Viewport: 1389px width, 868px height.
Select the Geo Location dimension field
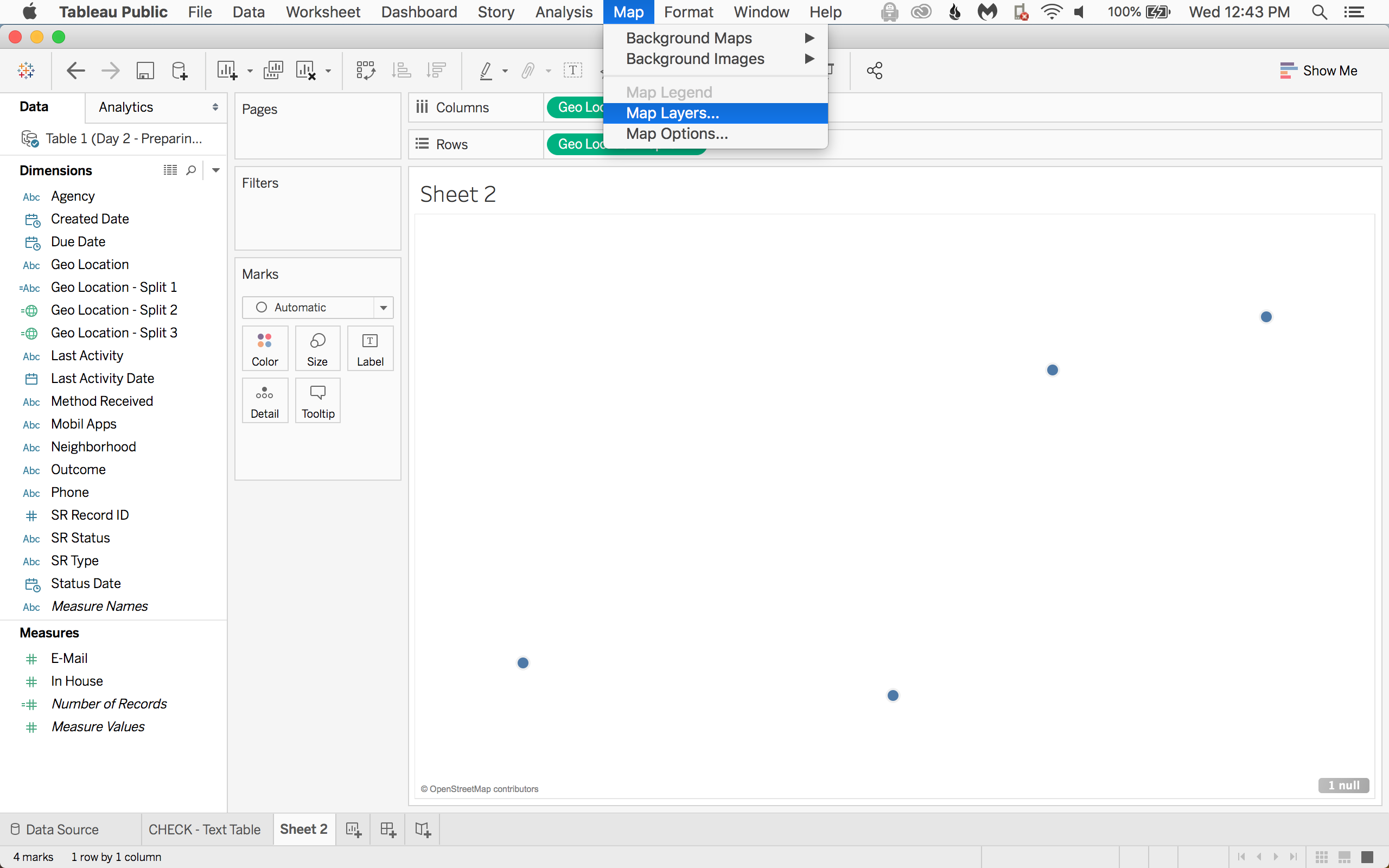click(90, 265)
